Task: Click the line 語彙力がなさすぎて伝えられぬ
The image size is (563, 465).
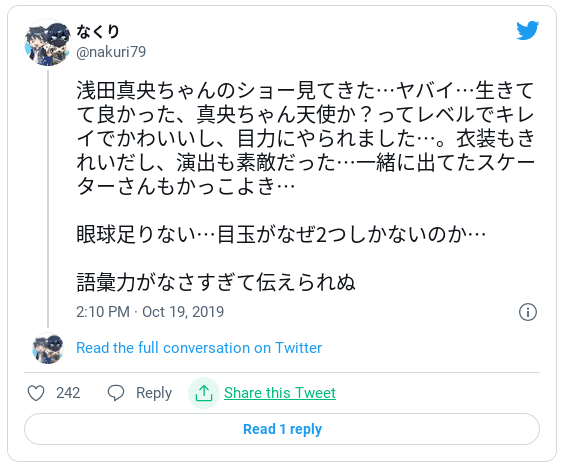Action: [216, 283]
